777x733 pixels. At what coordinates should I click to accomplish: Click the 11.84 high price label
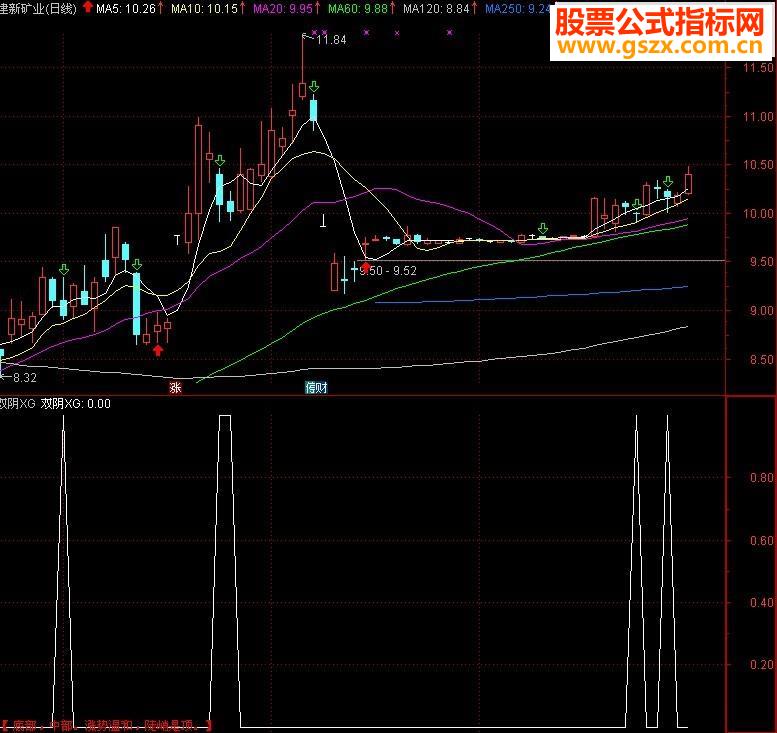coord(331,40)
